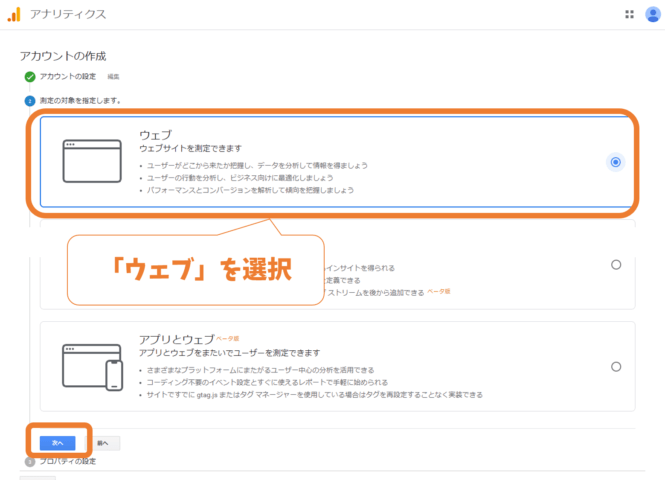The image size is (665, 480).
Task: Click the blue step 2 circle icon
Action: pyautogui.click(x=30, y=101)
